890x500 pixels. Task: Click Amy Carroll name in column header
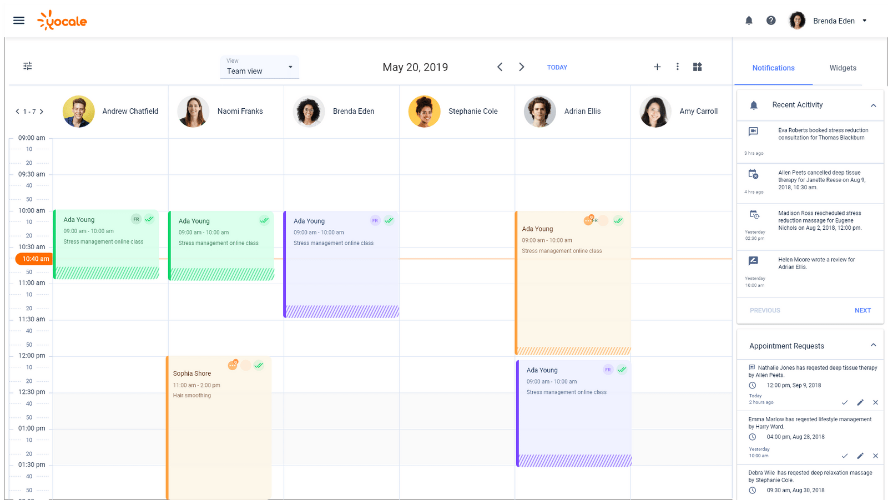[698, 111]
